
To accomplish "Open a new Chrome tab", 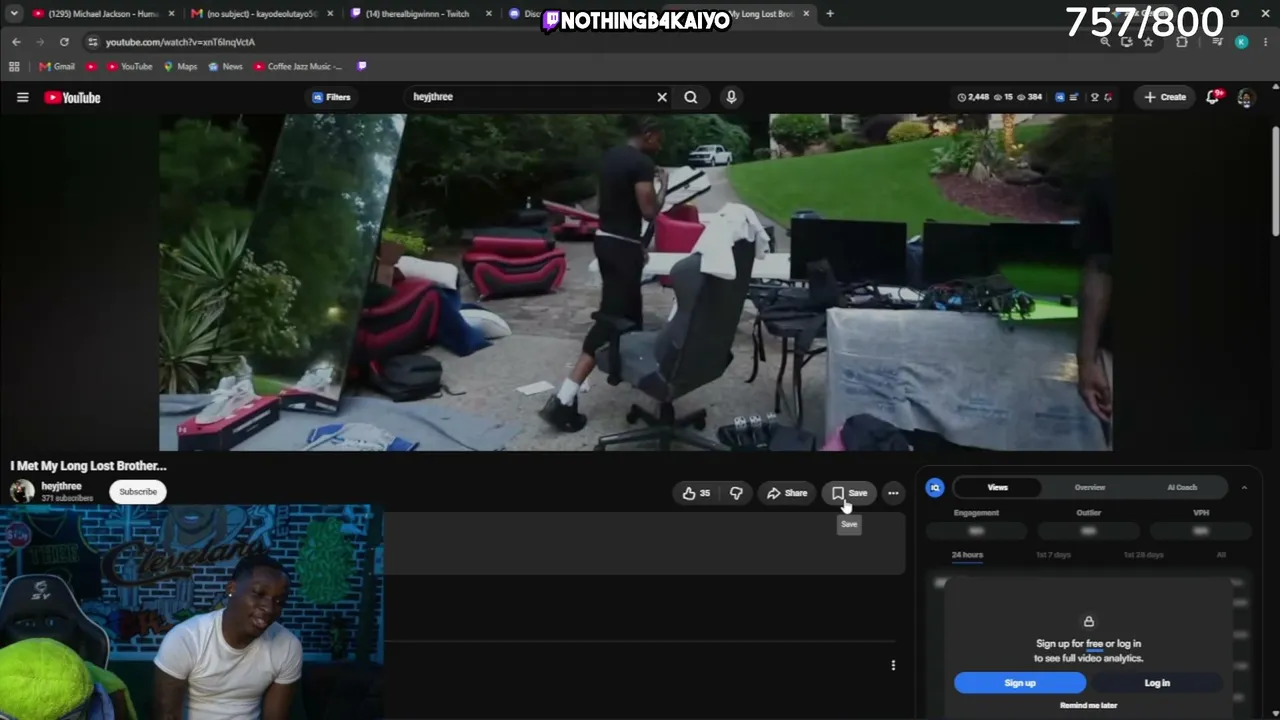I will click(830, 14).
